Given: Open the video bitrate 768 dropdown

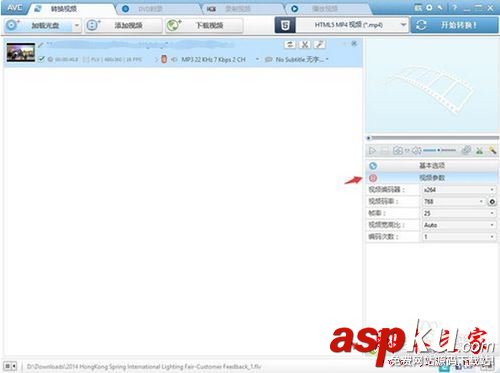Looking at the screenshot, I should (453, 201).
